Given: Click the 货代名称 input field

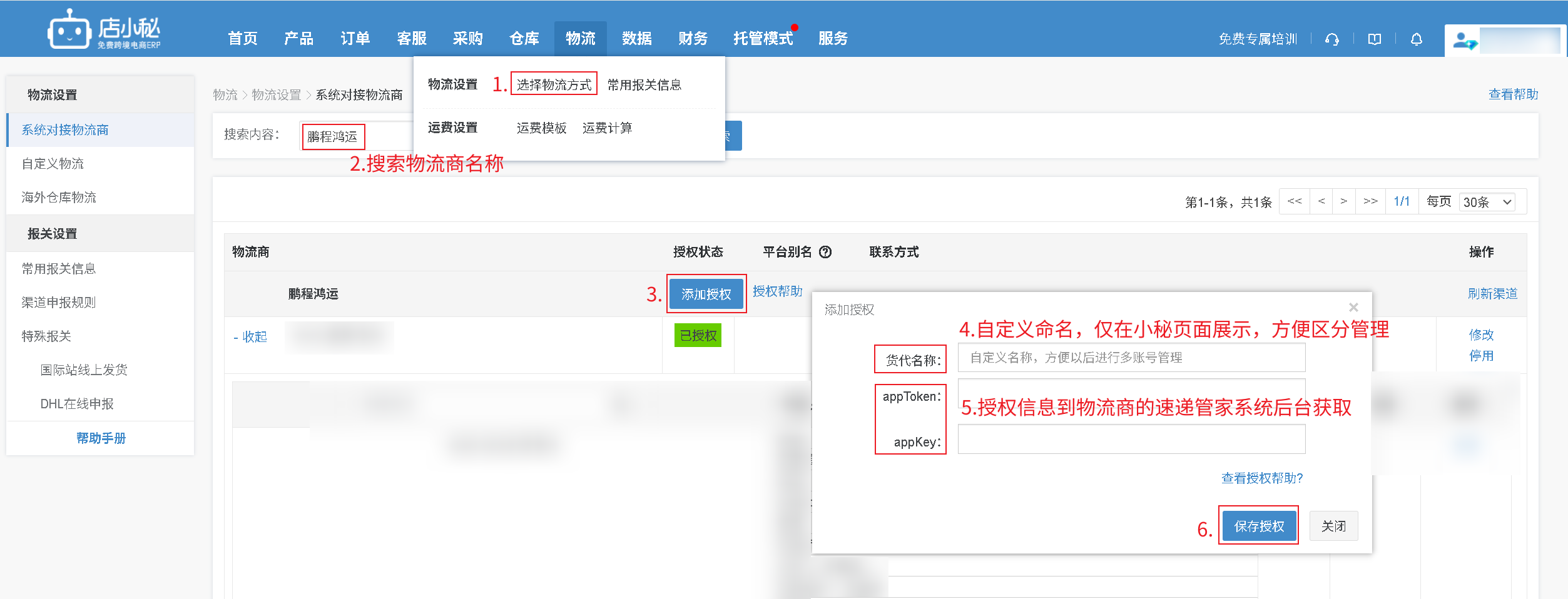Looking at the screenshot, I should pos(1131,358).
